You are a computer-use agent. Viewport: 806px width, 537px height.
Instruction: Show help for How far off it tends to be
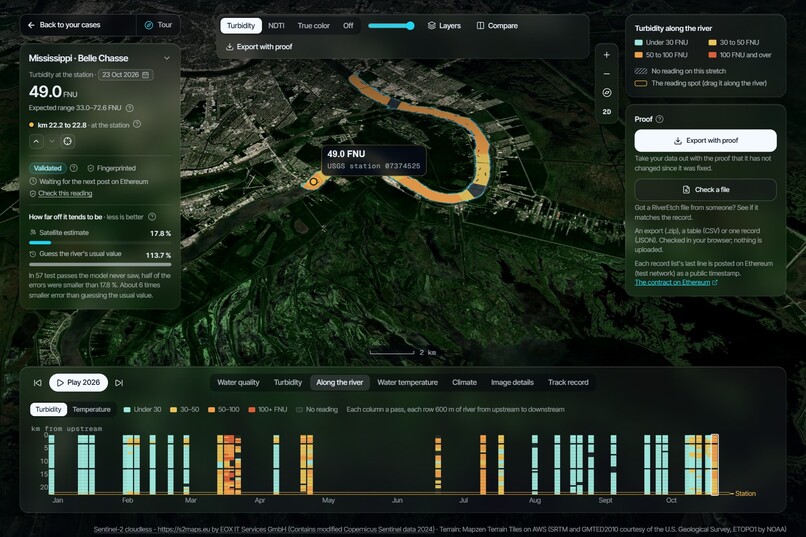click(x=152, y=217)
